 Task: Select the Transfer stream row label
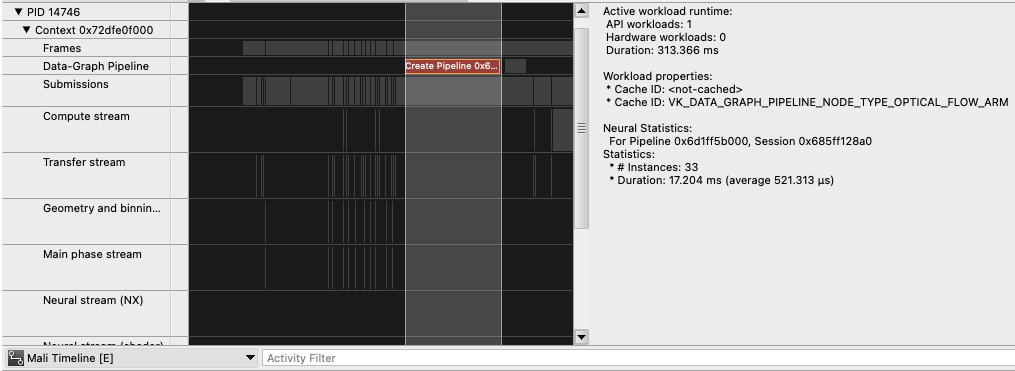tap(84, 162)
